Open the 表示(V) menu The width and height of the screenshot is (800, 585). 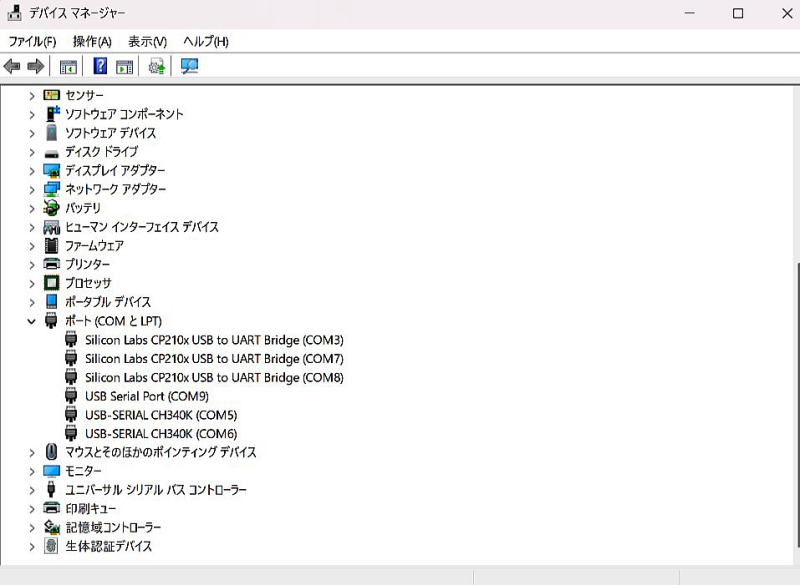[147, 41]
